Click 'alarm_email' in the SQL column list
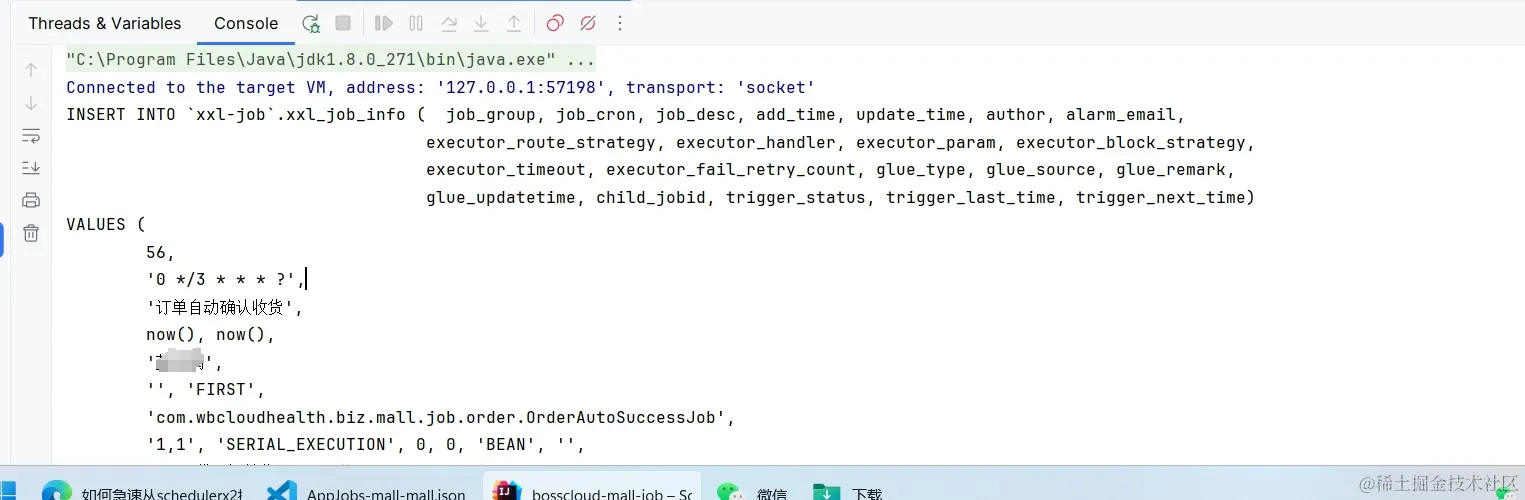 1120,115
